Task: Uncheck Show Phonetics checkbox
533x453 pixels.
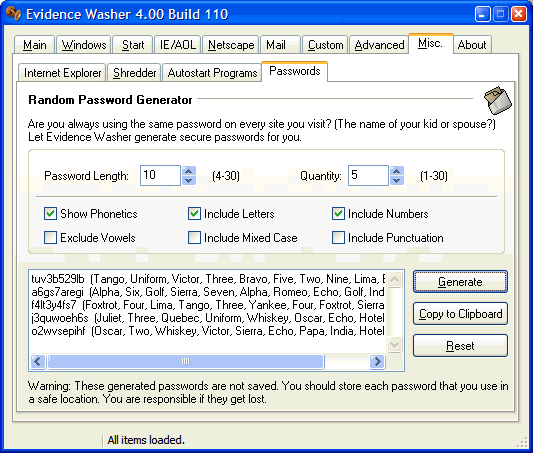Action: tap(50, 214)
